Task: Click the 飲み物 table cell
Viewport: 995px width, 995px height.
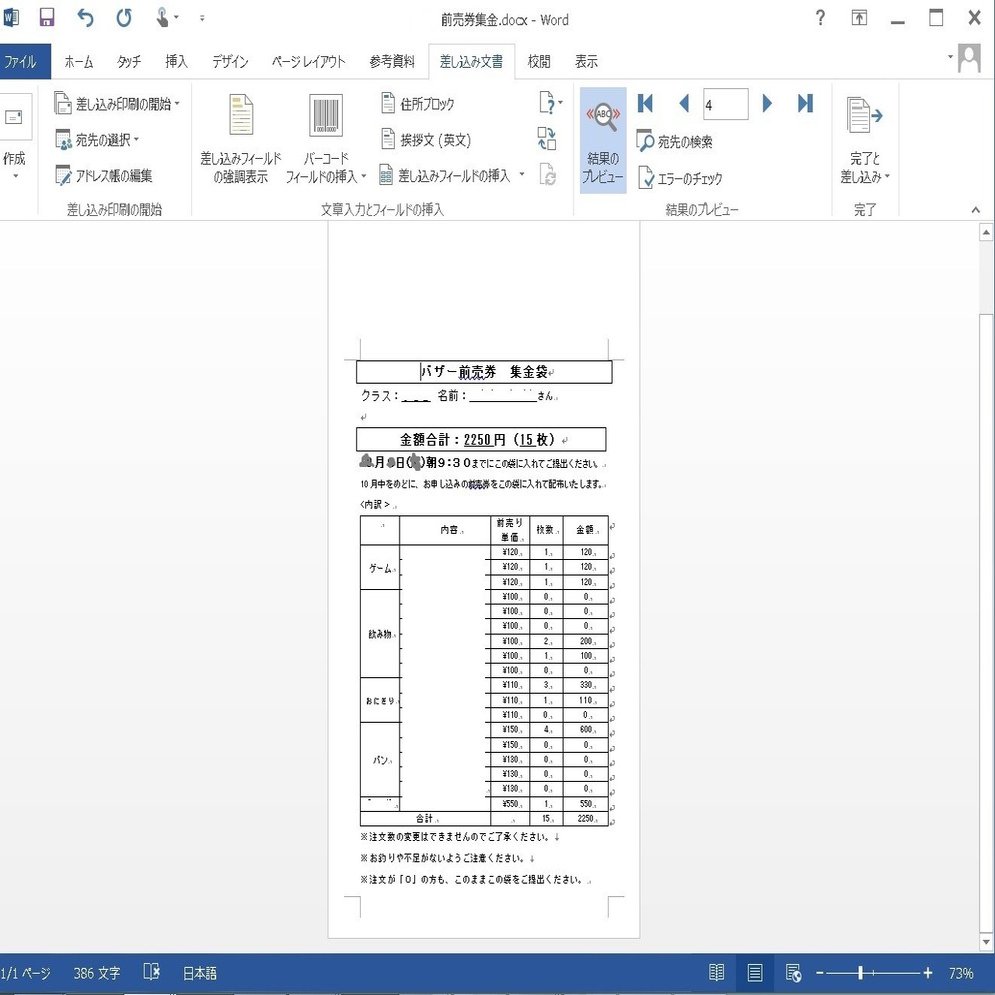Action: 380,633
